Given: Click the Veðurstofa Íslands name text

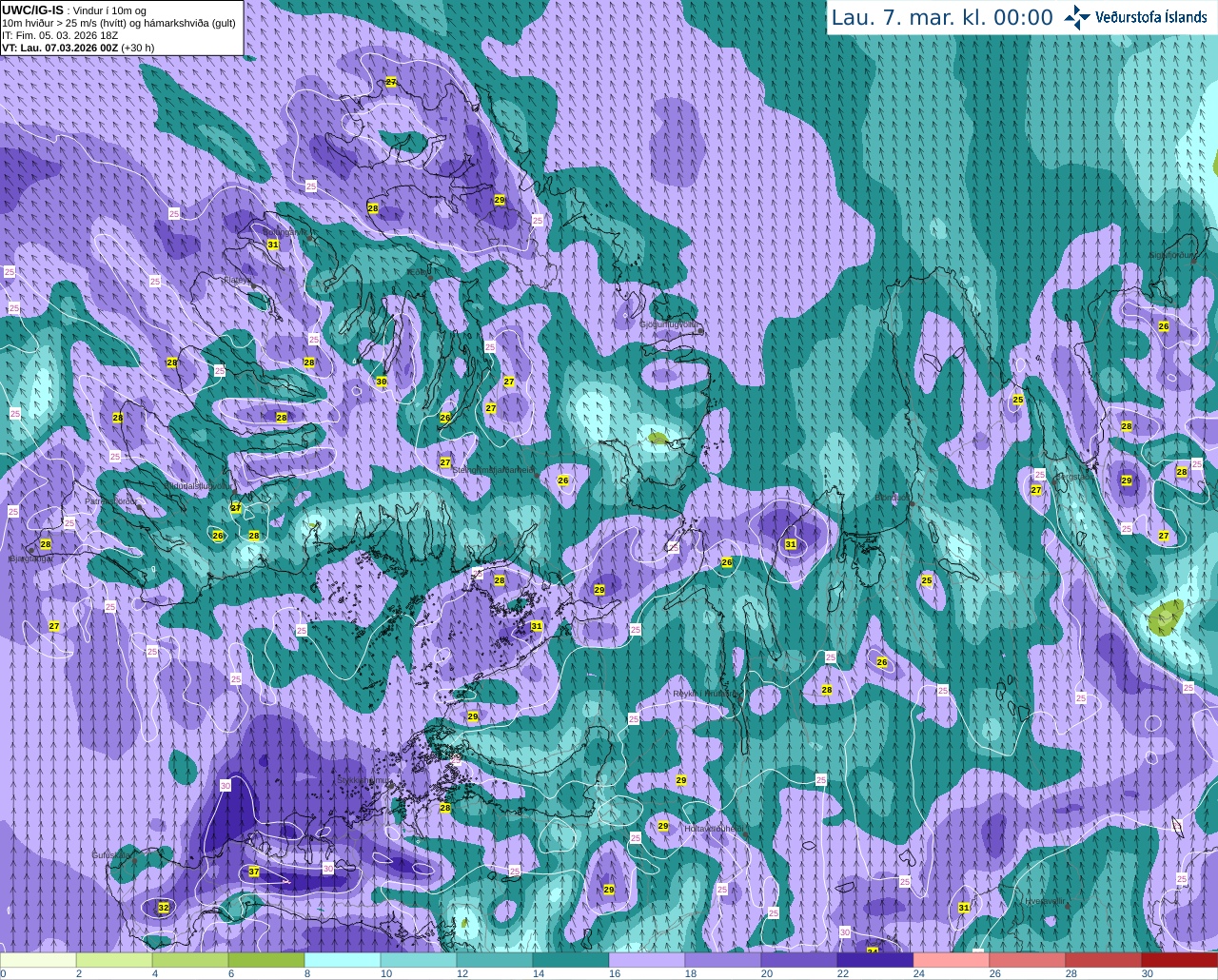Looking at the screenshot, I should [x=1151, y=17].
